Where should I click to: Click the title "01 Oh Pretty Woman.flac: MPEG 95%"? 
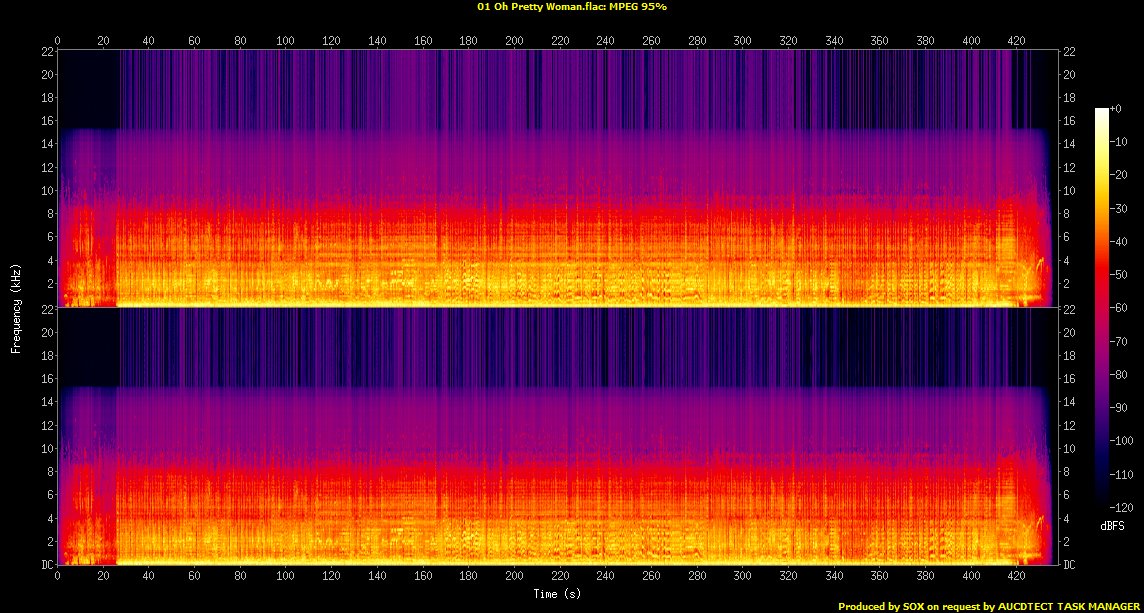(572, 6)
